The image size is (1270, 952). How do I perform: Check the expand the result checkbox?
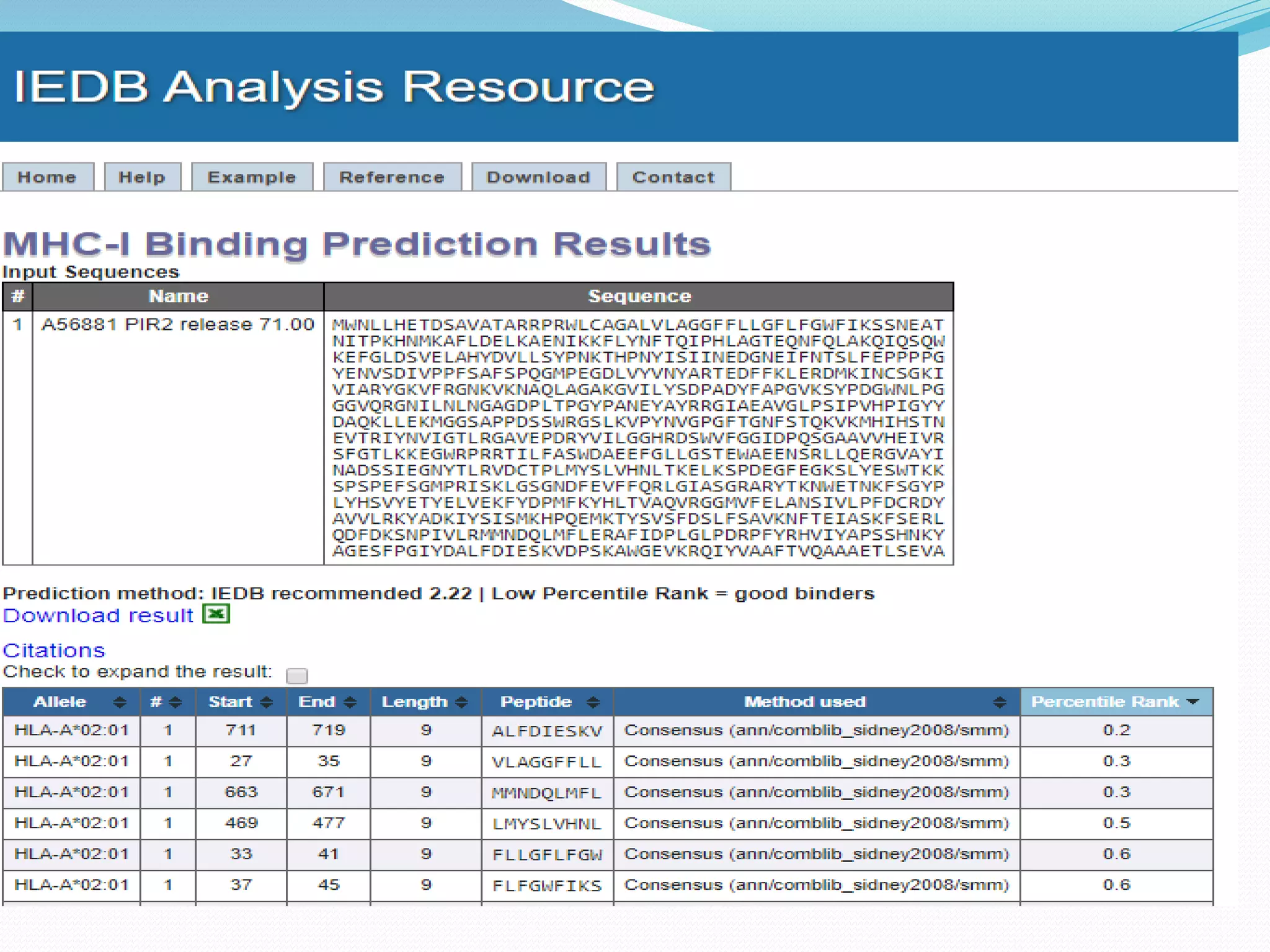point(297,675)
